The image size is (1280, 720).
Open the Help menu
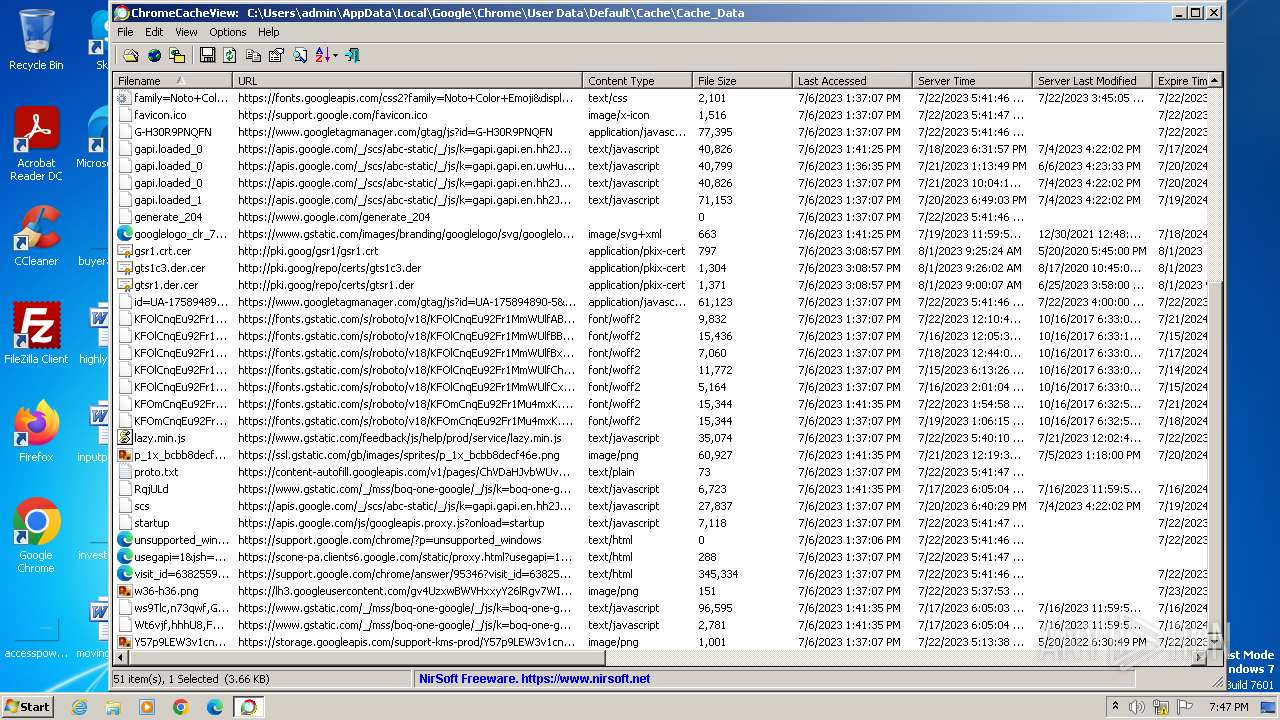point(269,32)
